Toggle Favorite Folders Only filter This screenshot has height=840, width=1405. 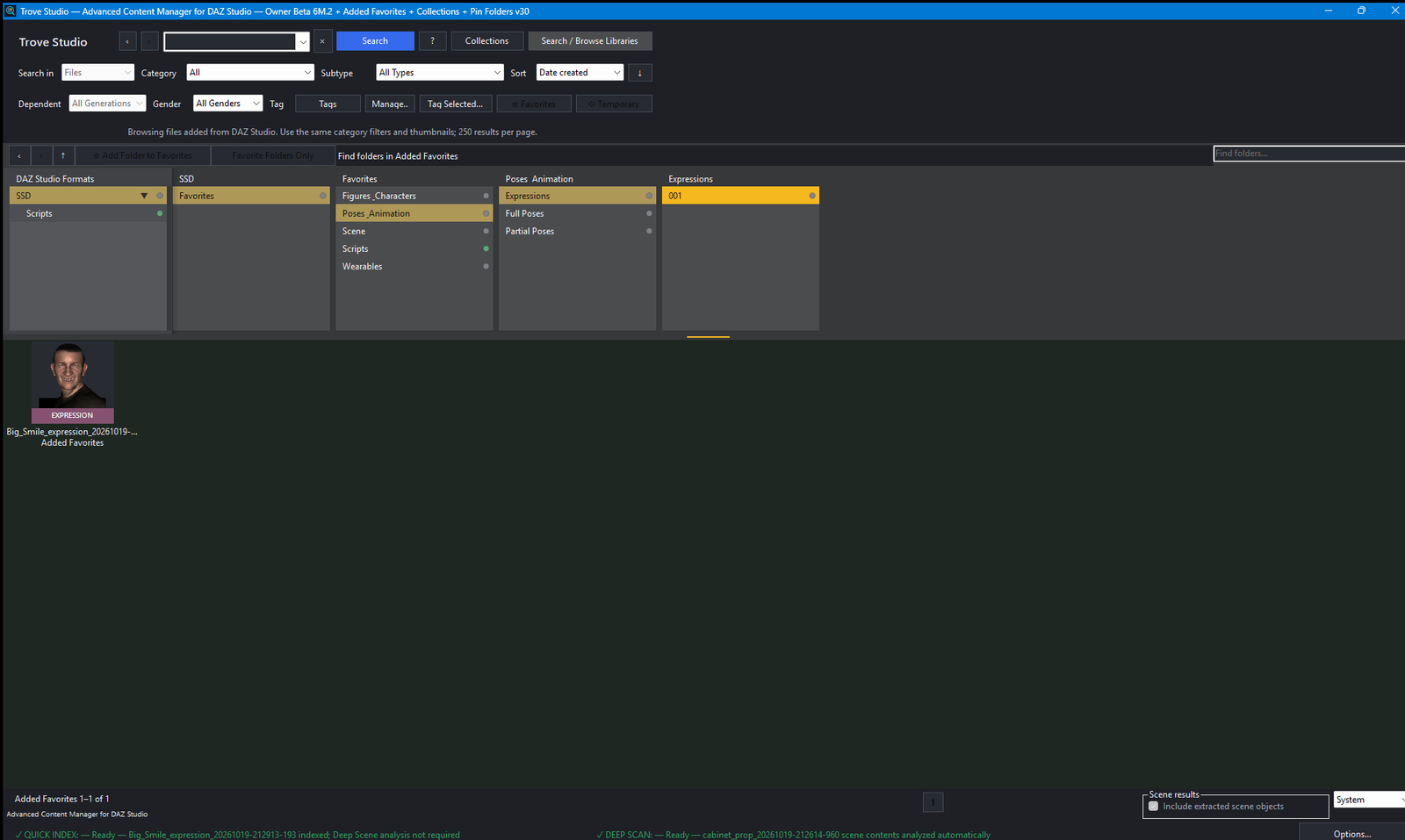click(273, 155)
